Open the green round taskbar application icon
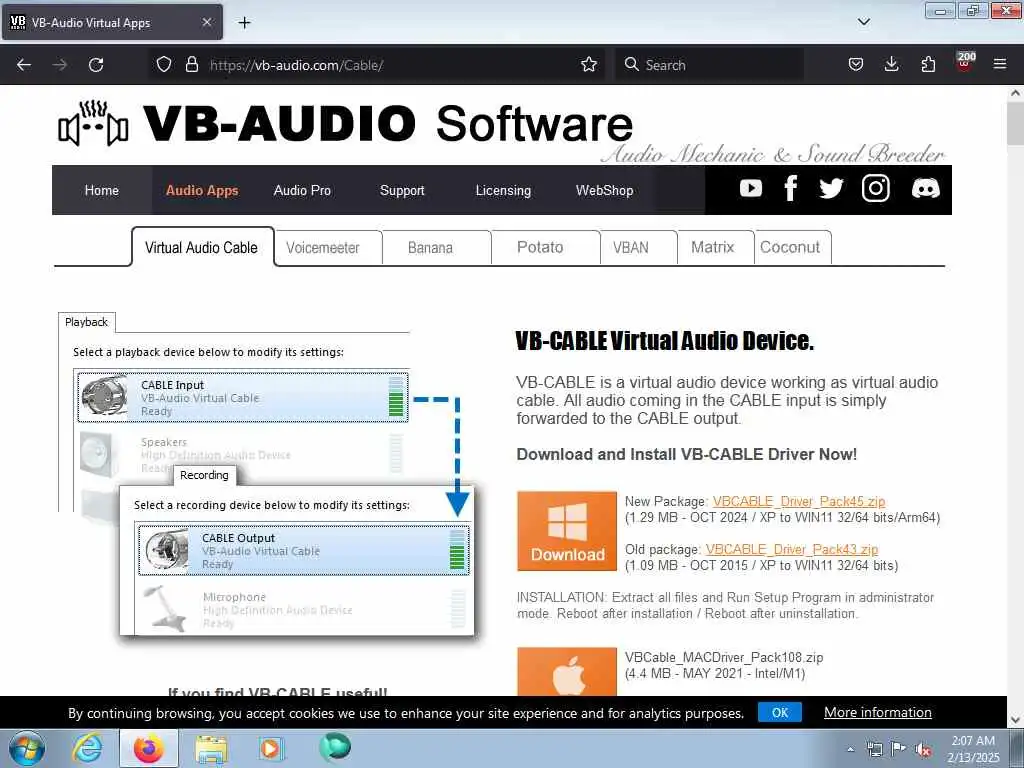The width and height of the screenshot is (1024, 768). [x=335, y=748]
